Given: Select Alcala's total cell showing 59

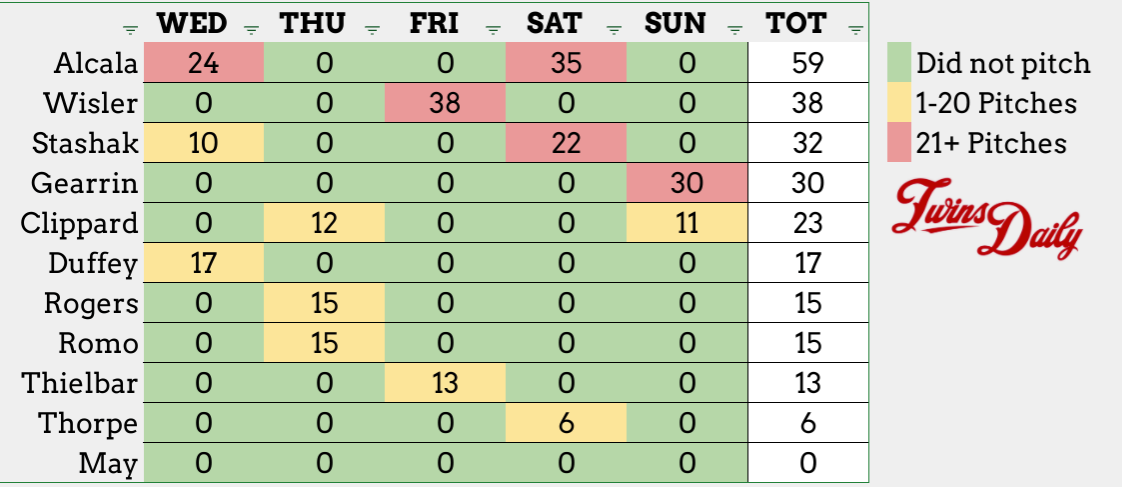Looking at the screenshot, I should (x=807, y=64).
